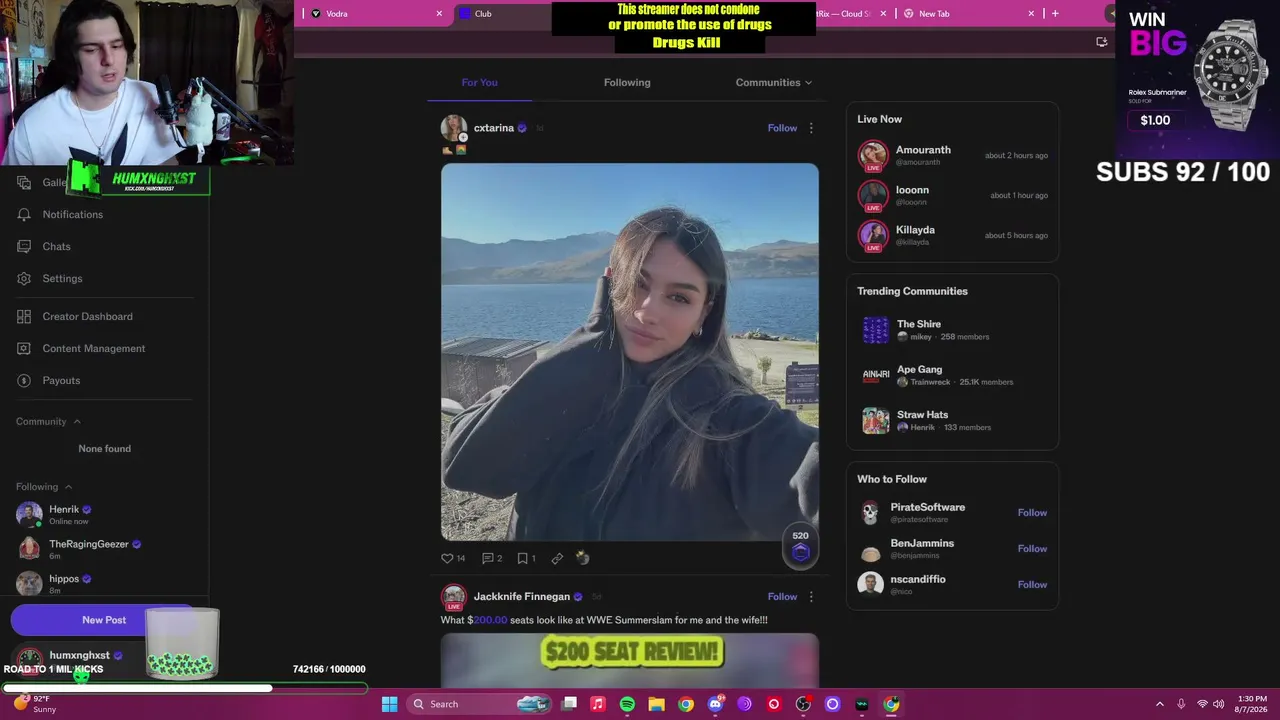Close the Vodra browser tab
The image size is (1280, 720).
pos(439,13)
